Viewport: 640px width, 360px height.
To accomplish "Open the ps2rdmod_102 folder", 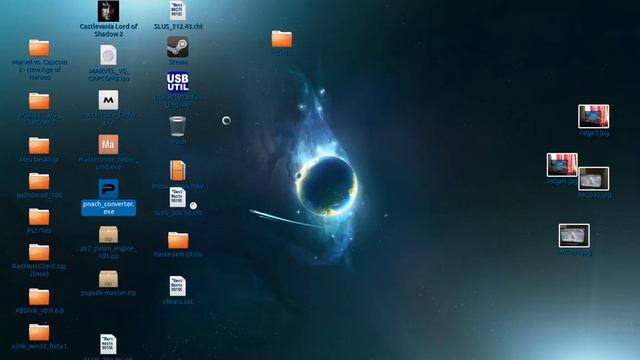I will [x=39, y=182].
